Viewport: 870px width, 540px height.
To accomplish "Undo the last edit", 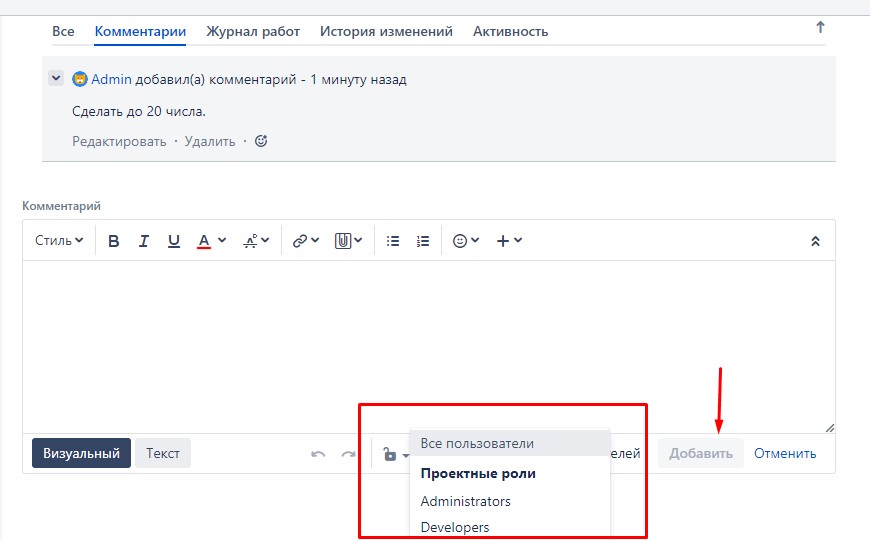I will pos(318,454).
